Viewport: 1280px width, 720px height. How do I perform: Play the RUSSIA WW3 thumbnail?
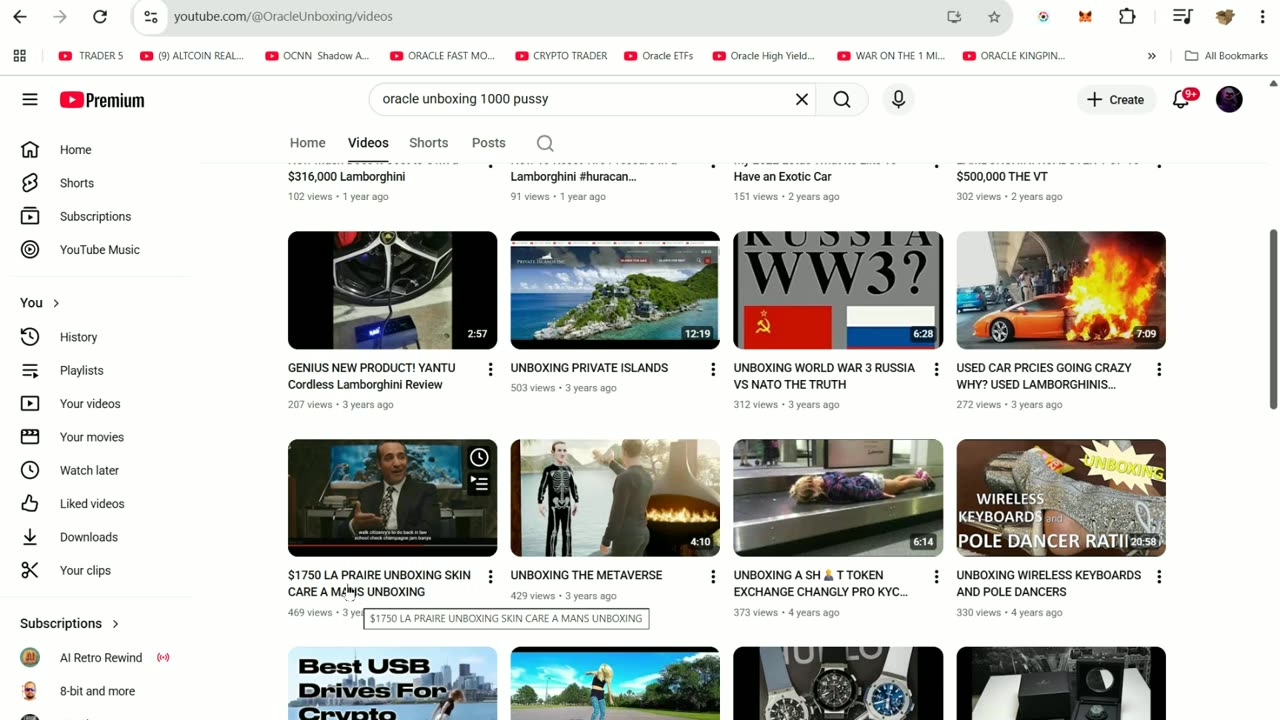(838, 290)
